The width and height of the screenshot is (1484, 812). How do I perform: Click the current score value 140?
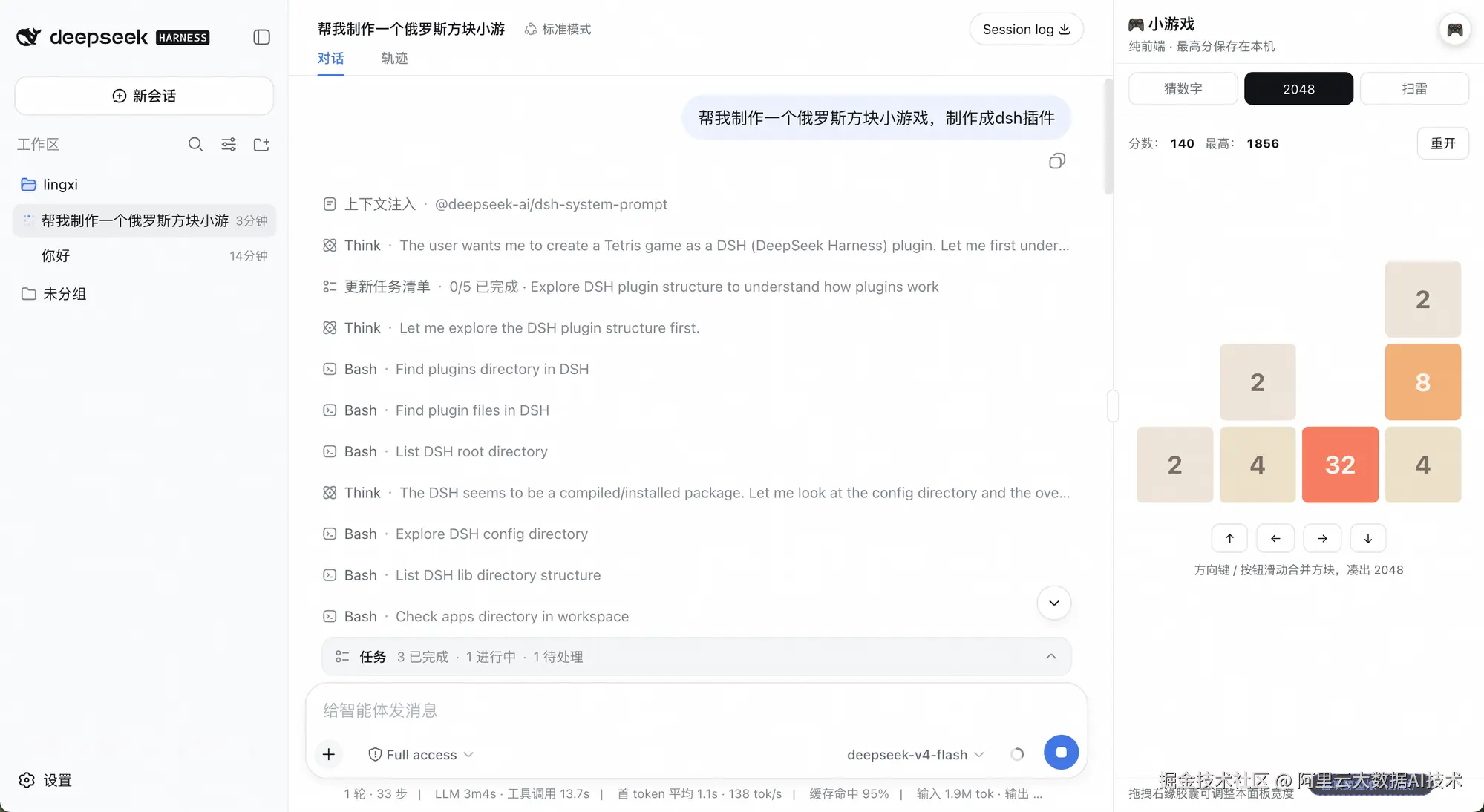pos(1182,143)
